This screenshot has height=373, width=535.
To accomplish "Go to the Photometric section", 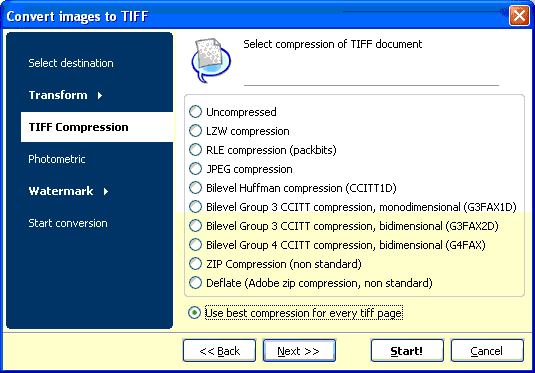I will [57, 159].
